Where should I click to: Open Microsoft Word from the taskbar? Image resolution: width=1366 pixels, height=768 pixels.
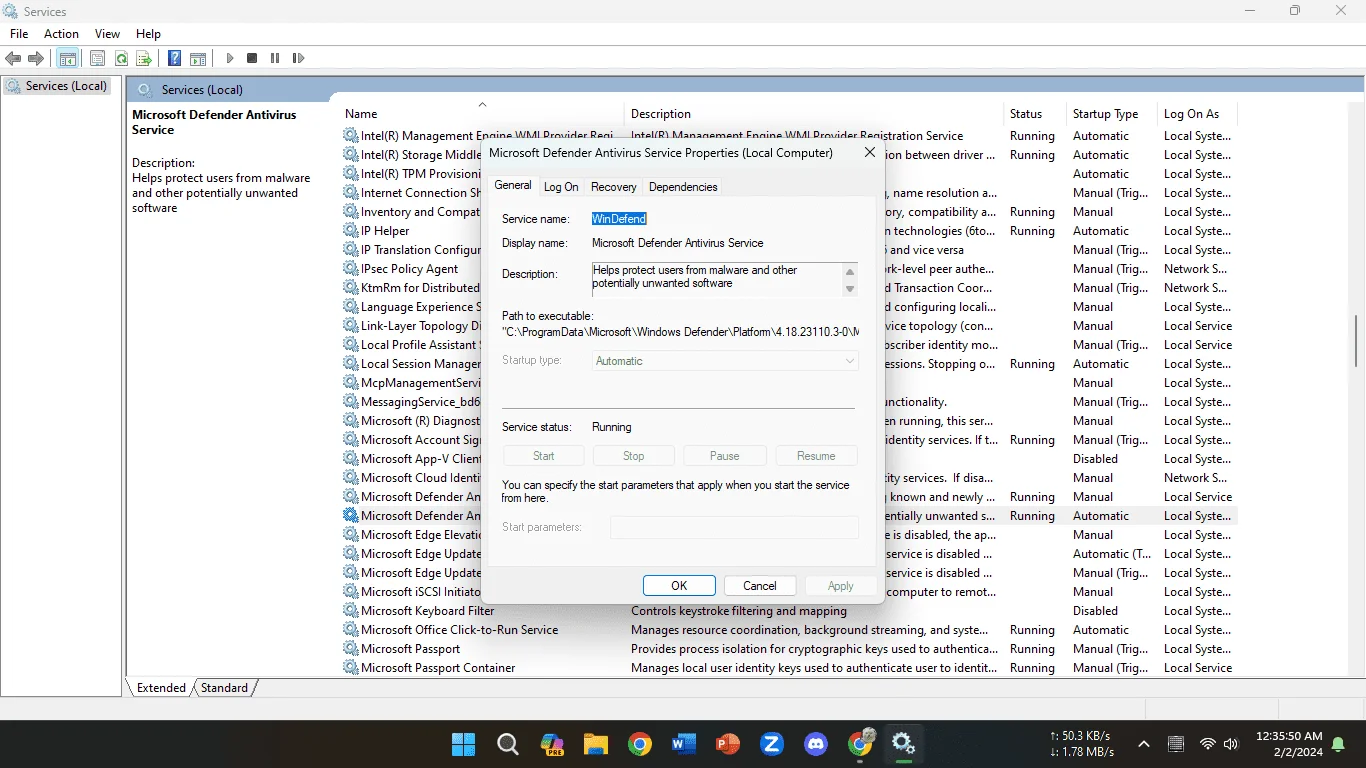click(684, 744)
